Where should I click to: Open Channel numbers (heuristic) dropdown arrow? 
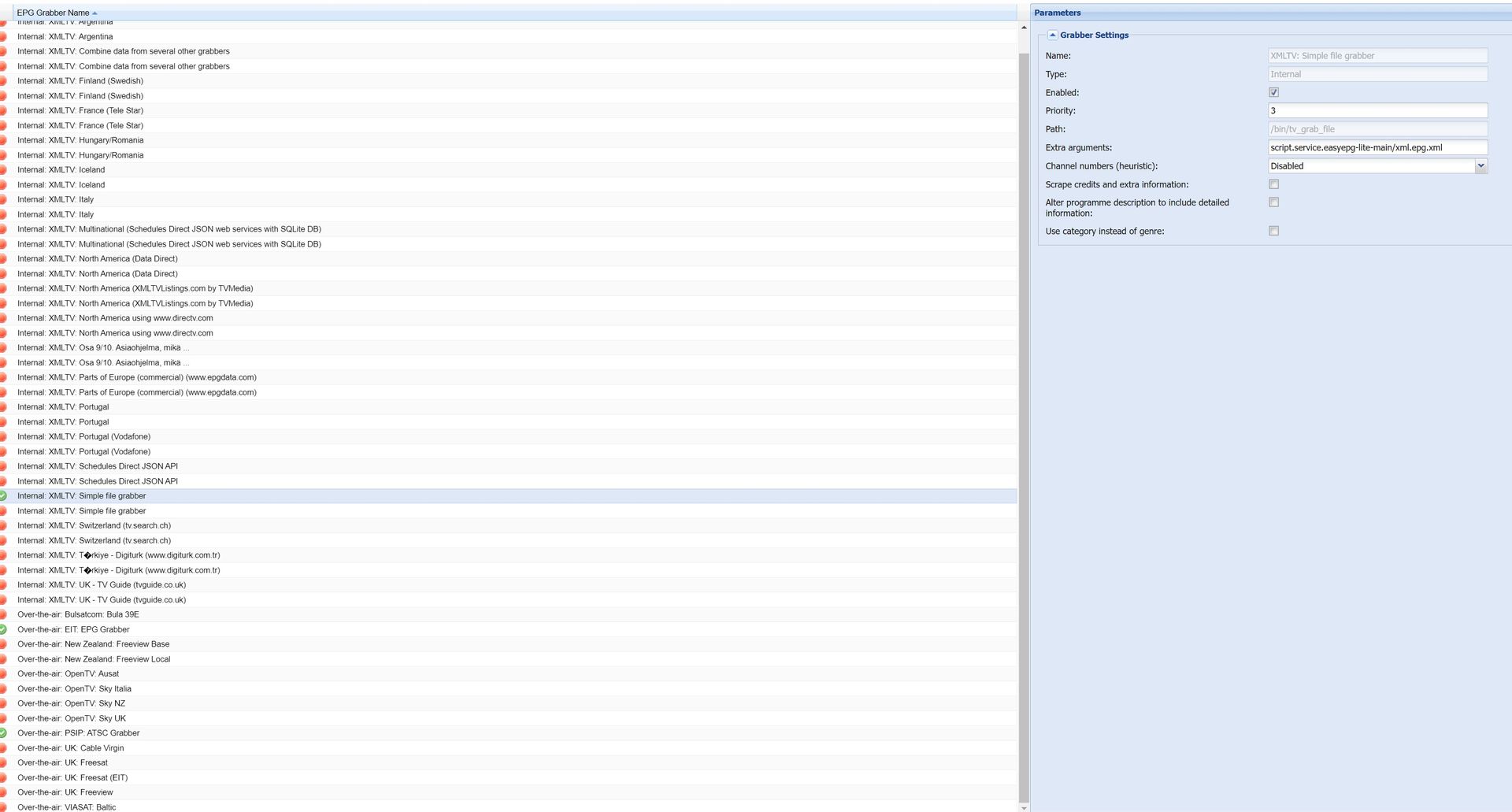click(1480, 166)
